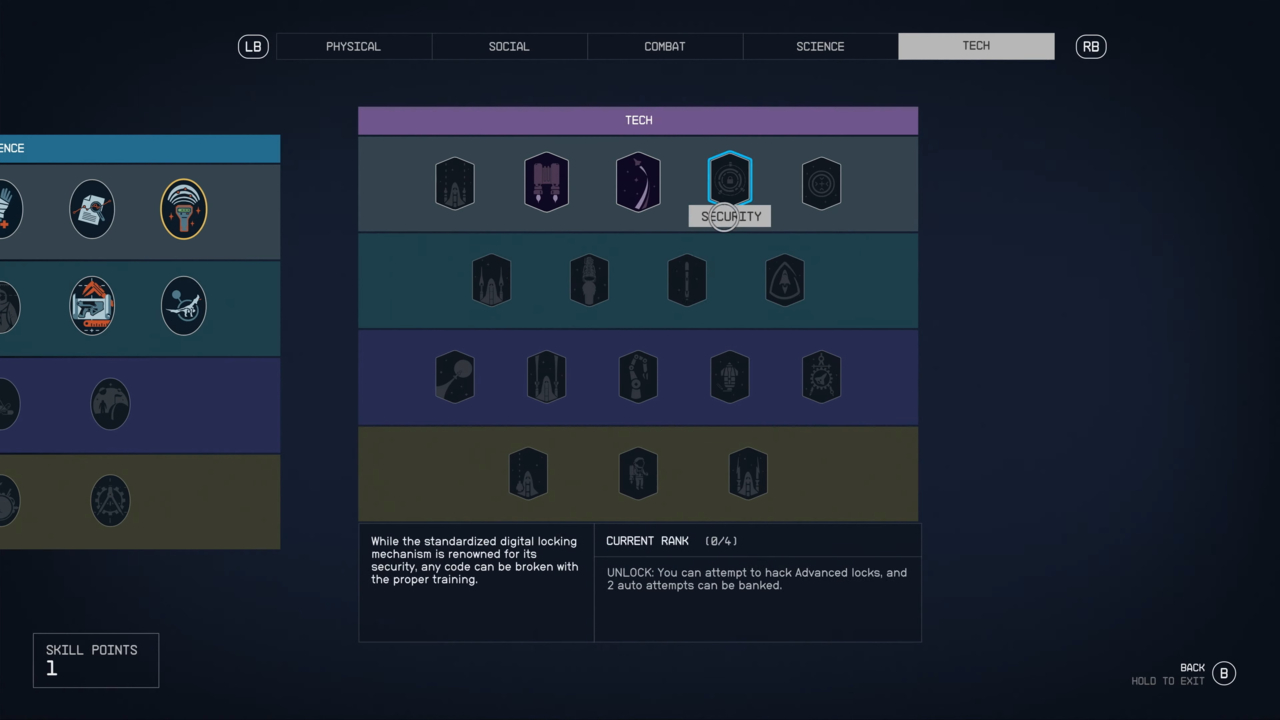Select the Engine Systems skill badge
This screenshot has width=1280, height=720.
pyautogui.click(x=589, y=280)
